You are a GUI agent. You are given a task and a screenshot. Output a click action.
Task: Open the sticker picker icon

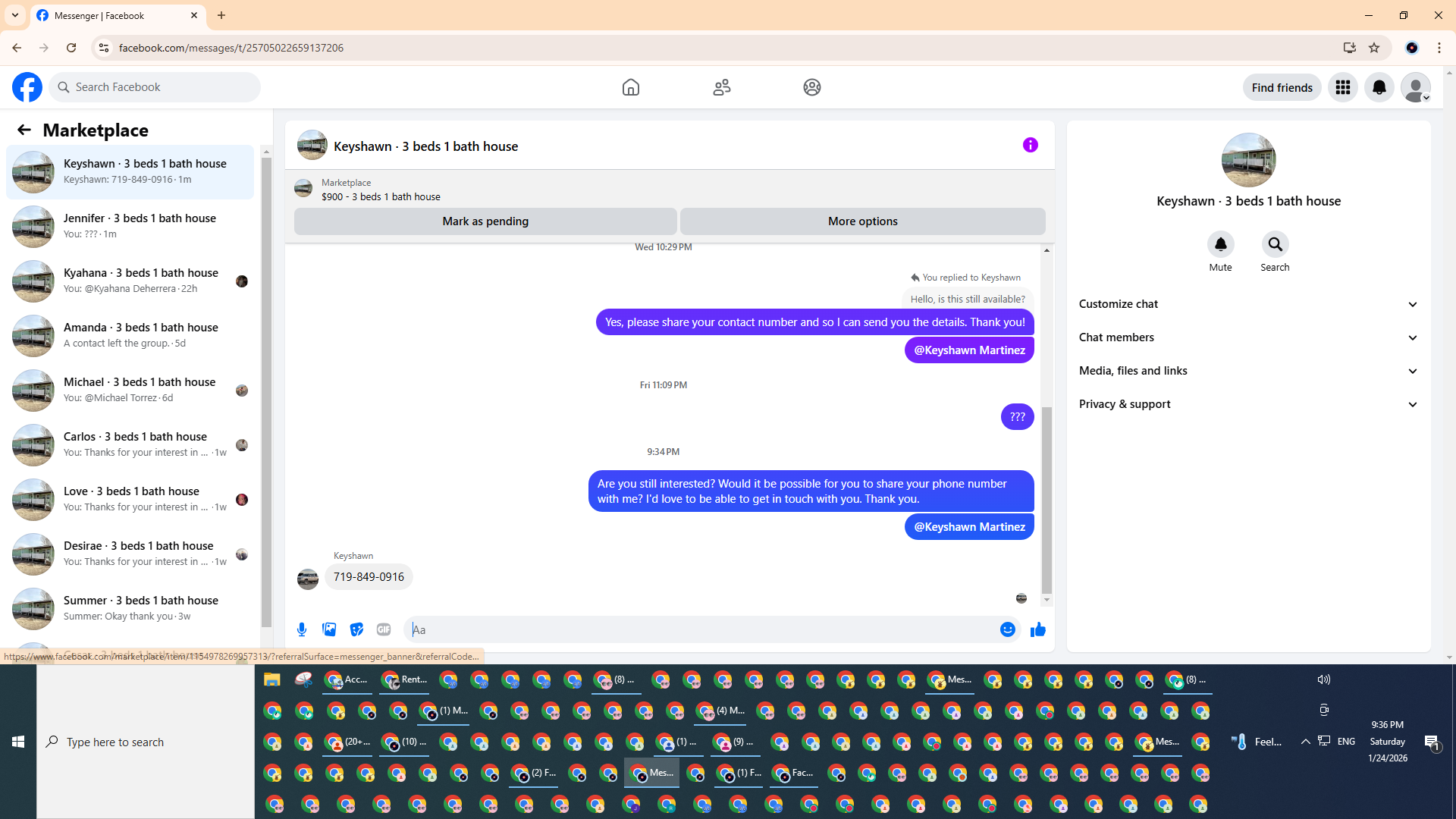point(356,629)
